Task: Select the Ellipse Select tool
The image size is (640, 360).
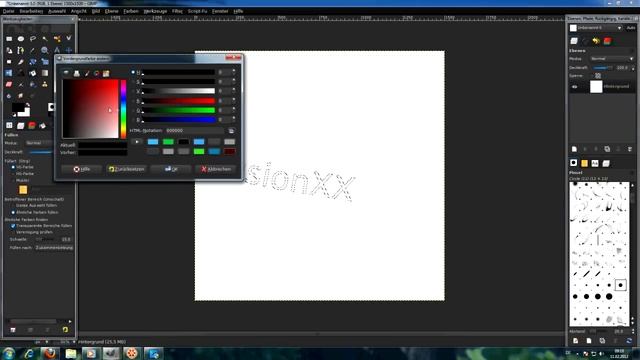Action: 21,39
